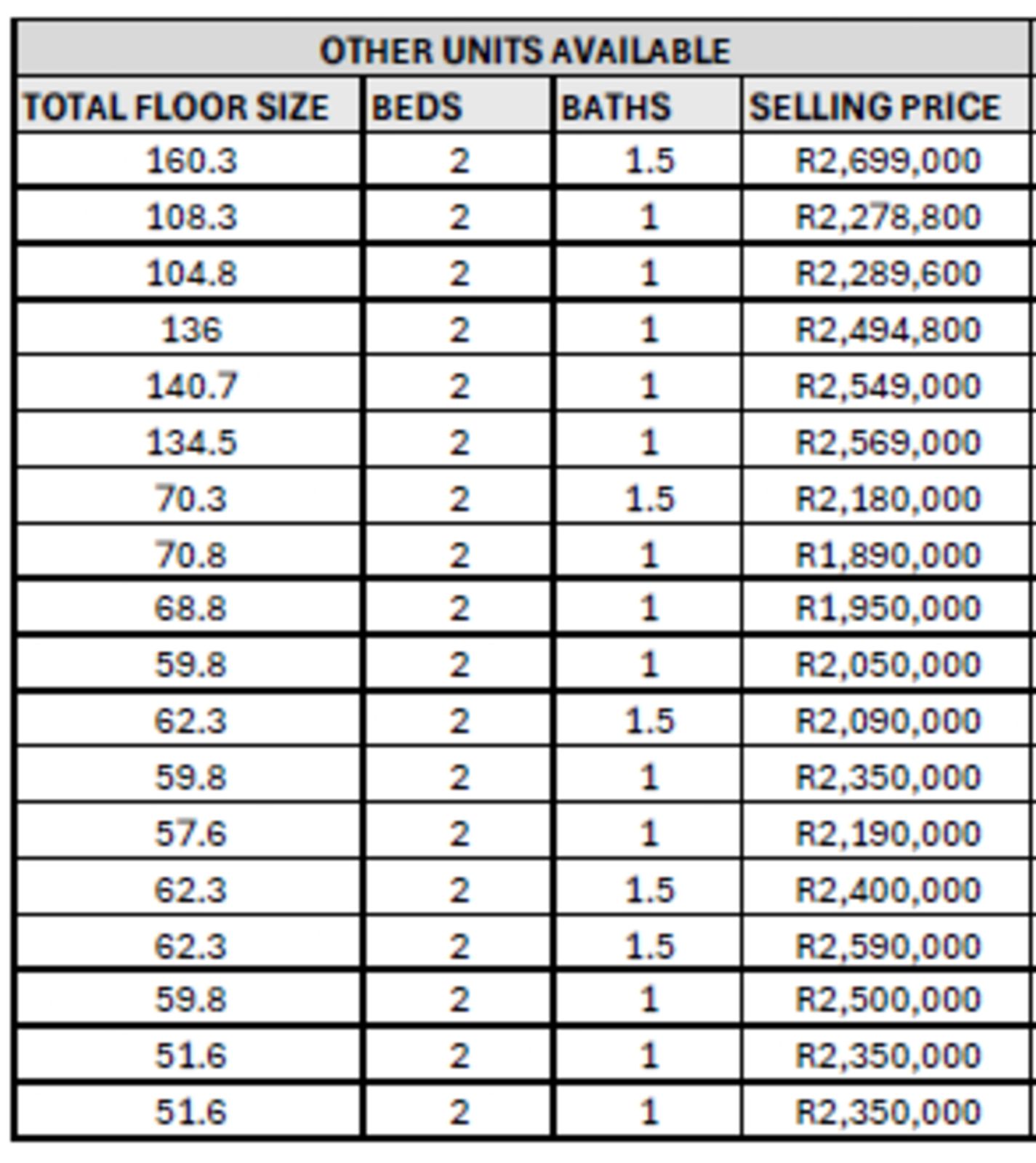Select the cell with floor size 104.8

coord(191,273)
